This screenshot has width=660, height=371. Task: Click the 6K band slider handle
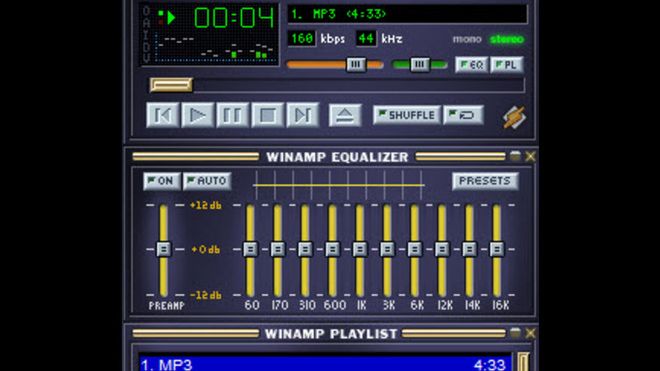click(415, 249)
